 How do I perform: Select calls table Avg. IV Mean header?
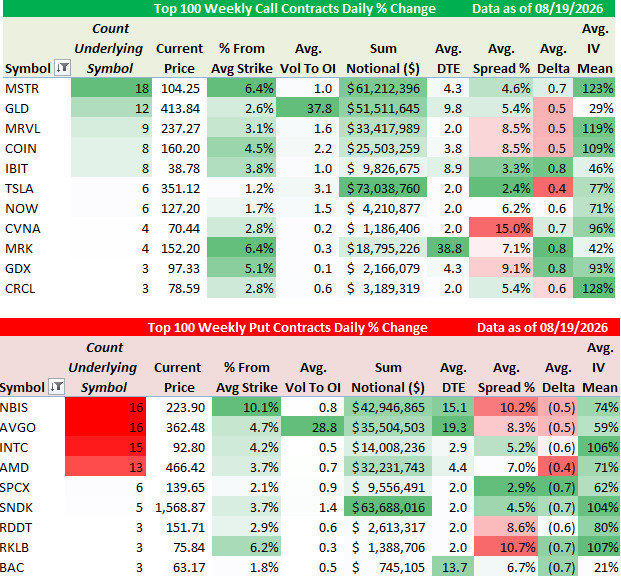coord(595,48)
